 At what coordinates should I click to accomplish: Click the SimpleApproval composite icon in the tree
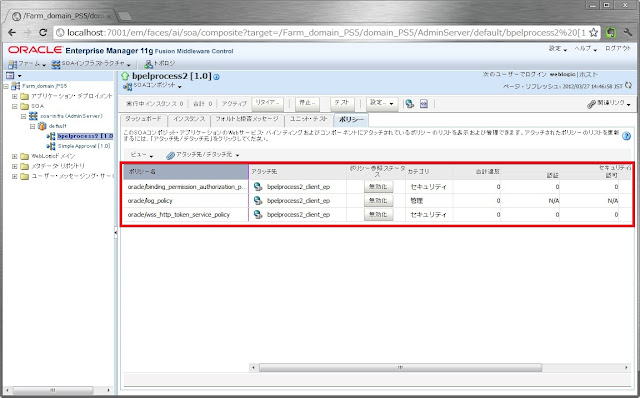tap(51, 146)
